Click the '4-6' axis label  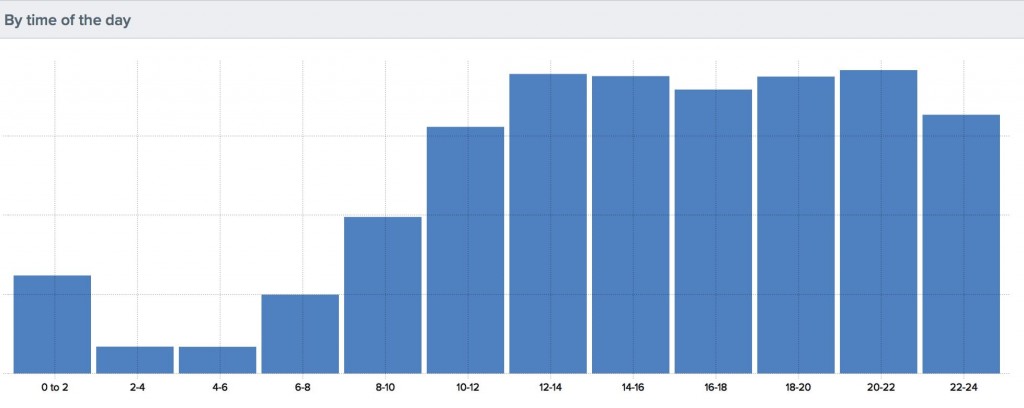[220, 388]
